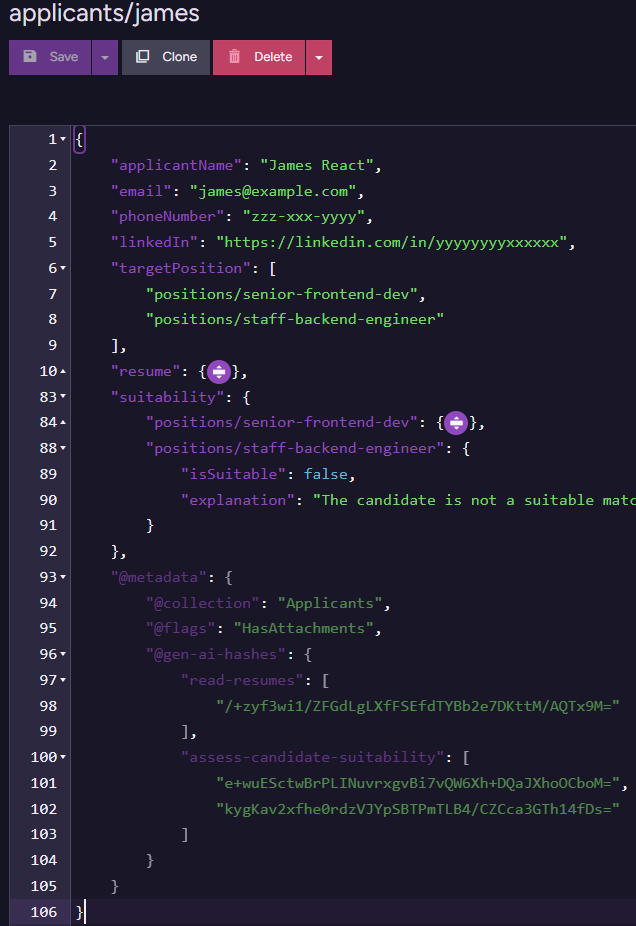Click the isSuitable false value
This screenshot has width=636, height=926.
328,474
